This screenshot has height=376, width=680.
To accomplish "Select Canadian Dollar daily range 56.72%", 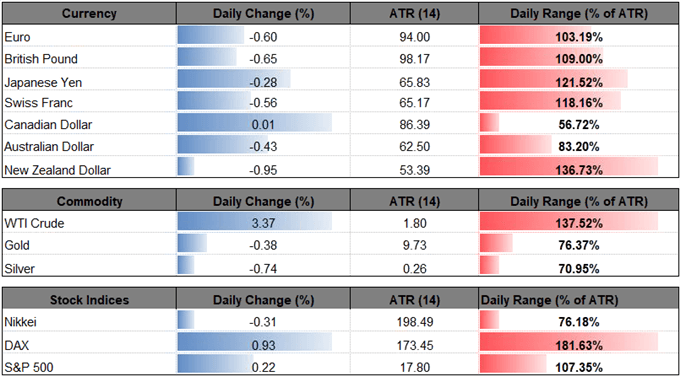I will (579, 125).
